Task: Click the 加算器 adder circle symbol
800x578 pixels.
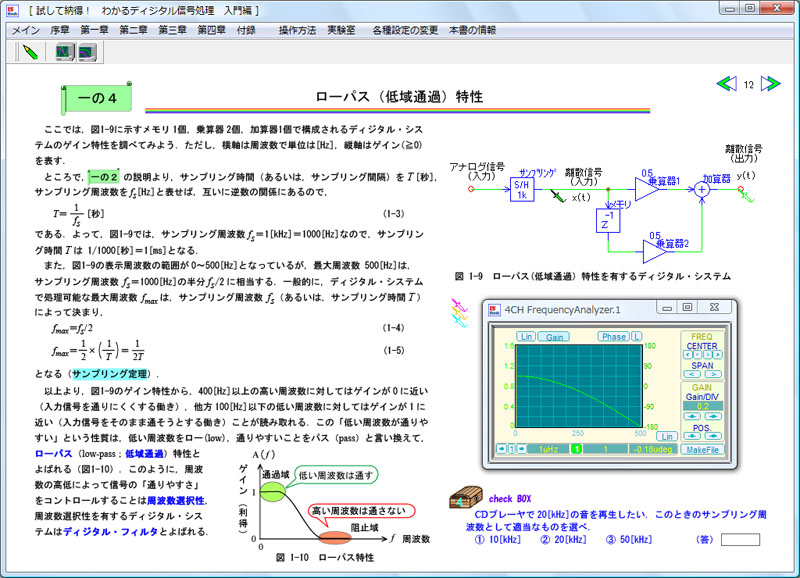Action: [702, 189]
